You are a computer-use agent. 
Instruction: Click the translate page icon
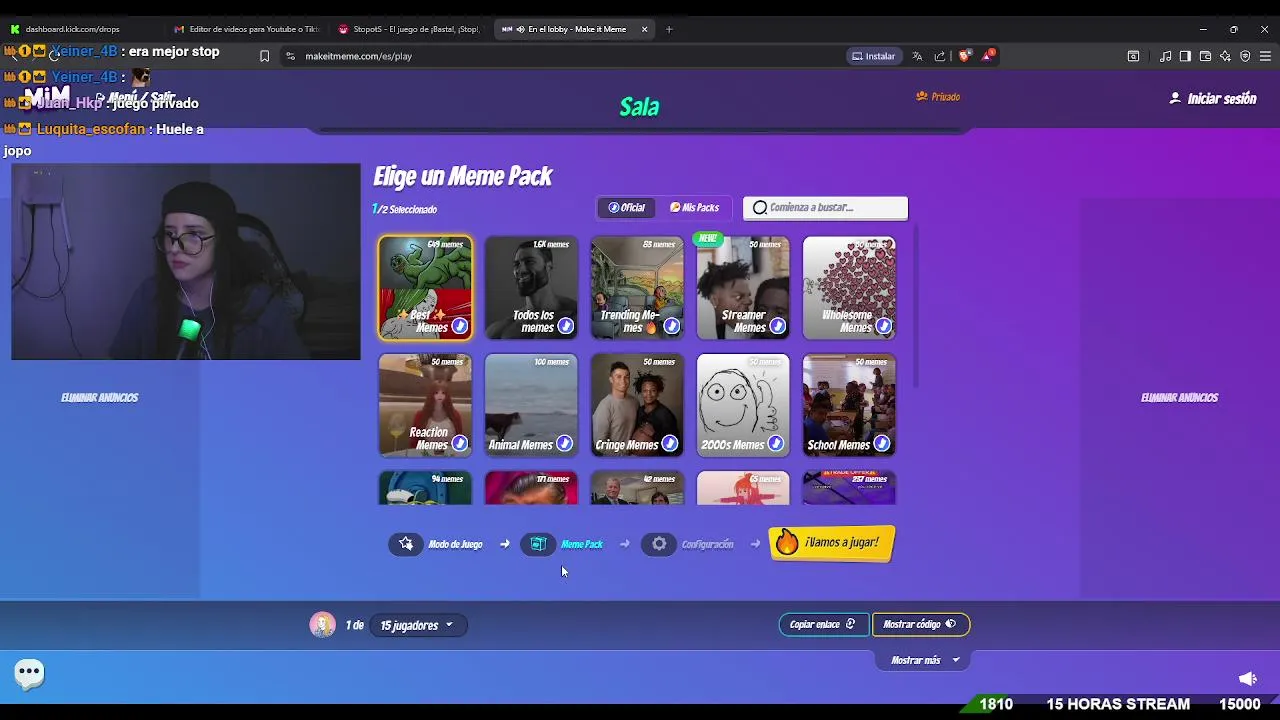click(x=917, y=56)
